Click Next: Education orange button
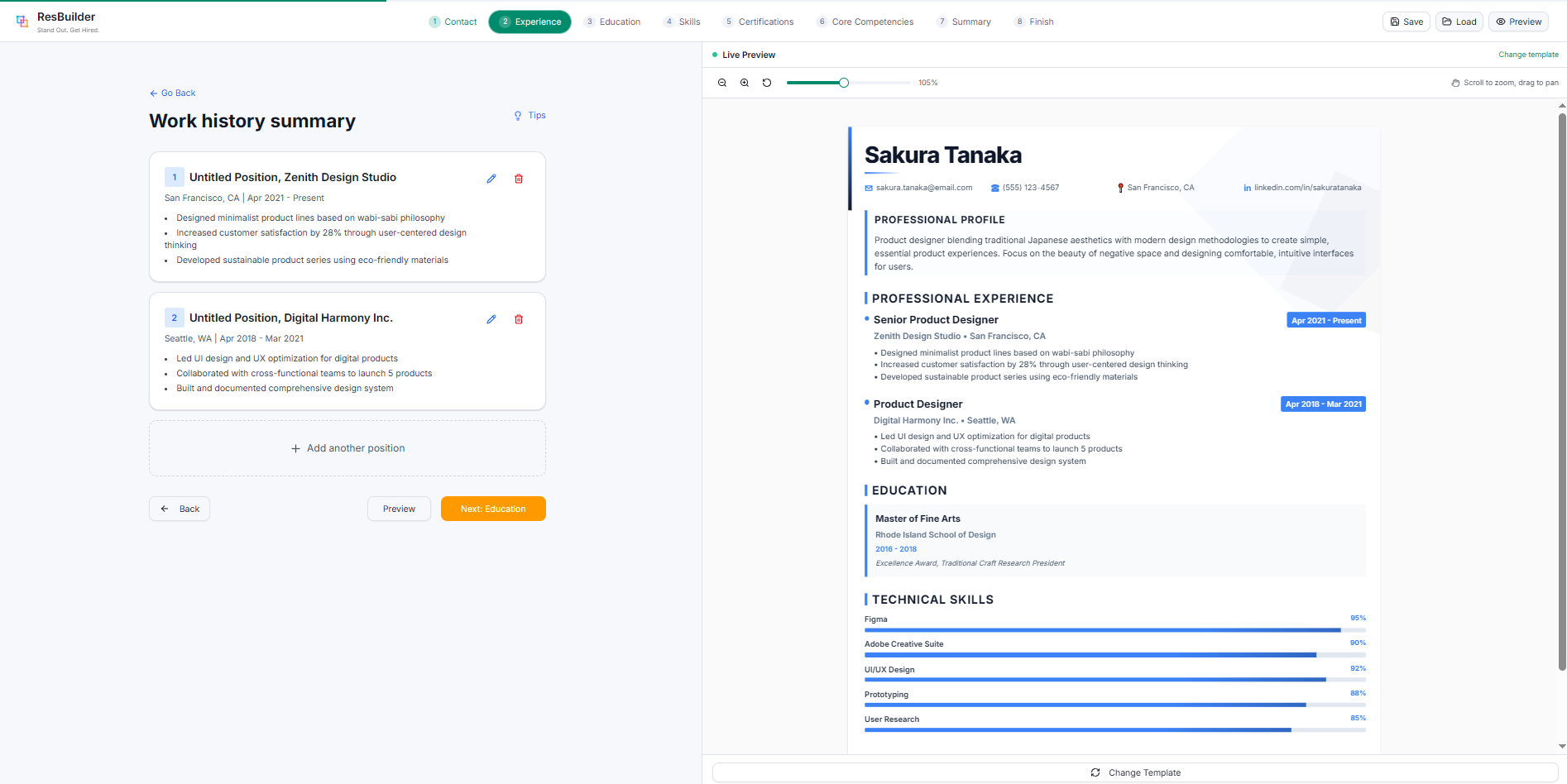This screenshot has height=784, width=1567. 493,509
